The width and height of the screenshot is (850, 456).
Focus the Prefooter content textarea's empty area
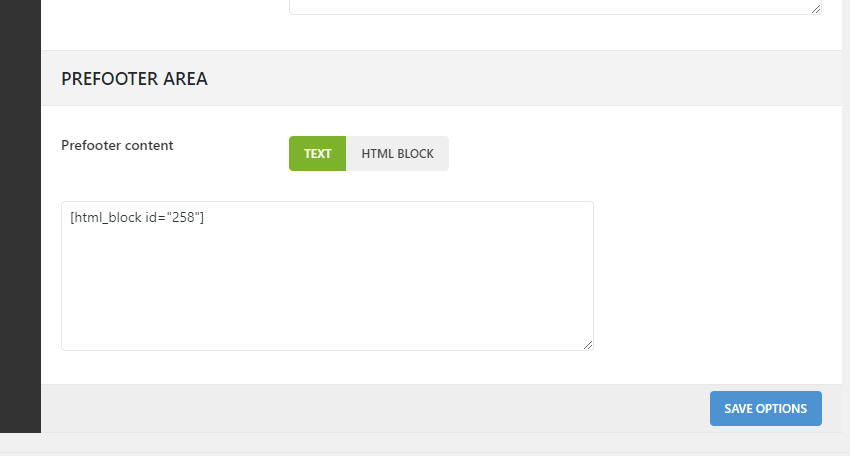[x=327, y=290]
